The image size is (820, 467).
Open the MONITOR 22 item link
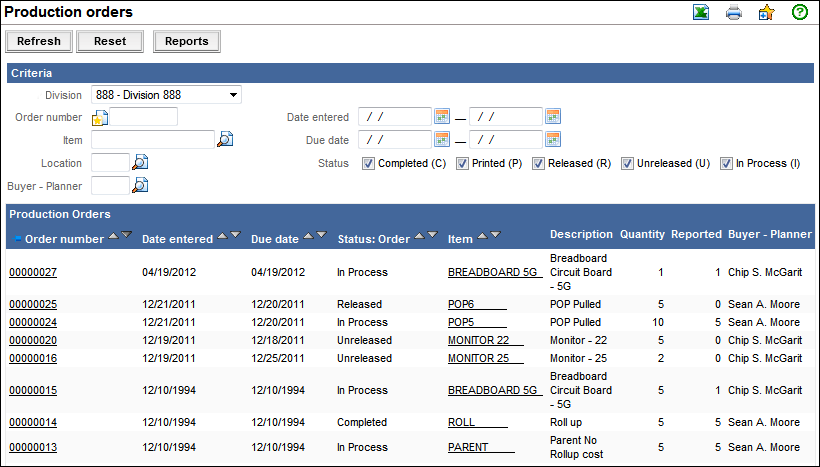478,340
